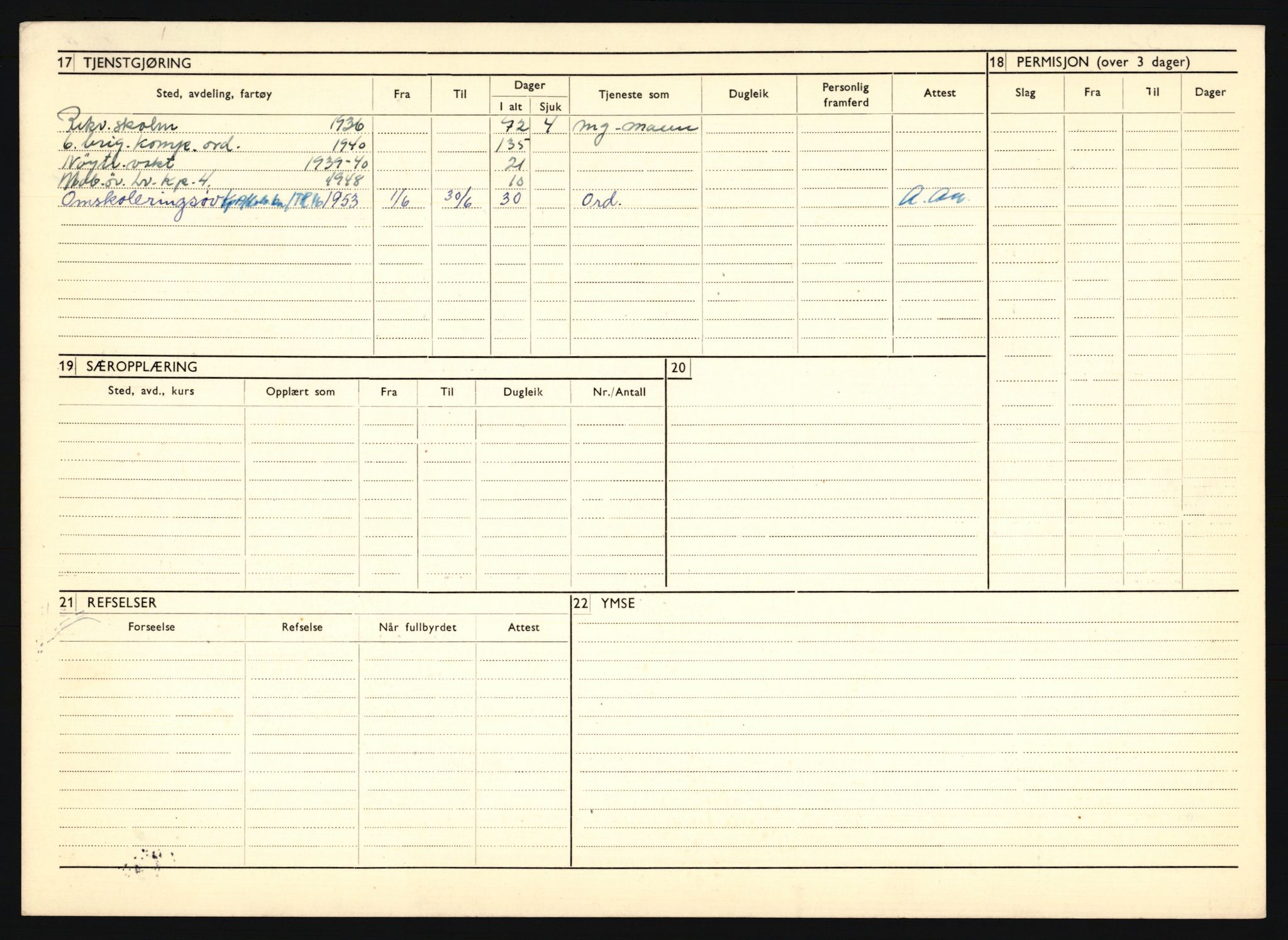The image size is (1288, 940).
Task: Select 'Opplært som' column header
Action: click(x=301, y=391)
